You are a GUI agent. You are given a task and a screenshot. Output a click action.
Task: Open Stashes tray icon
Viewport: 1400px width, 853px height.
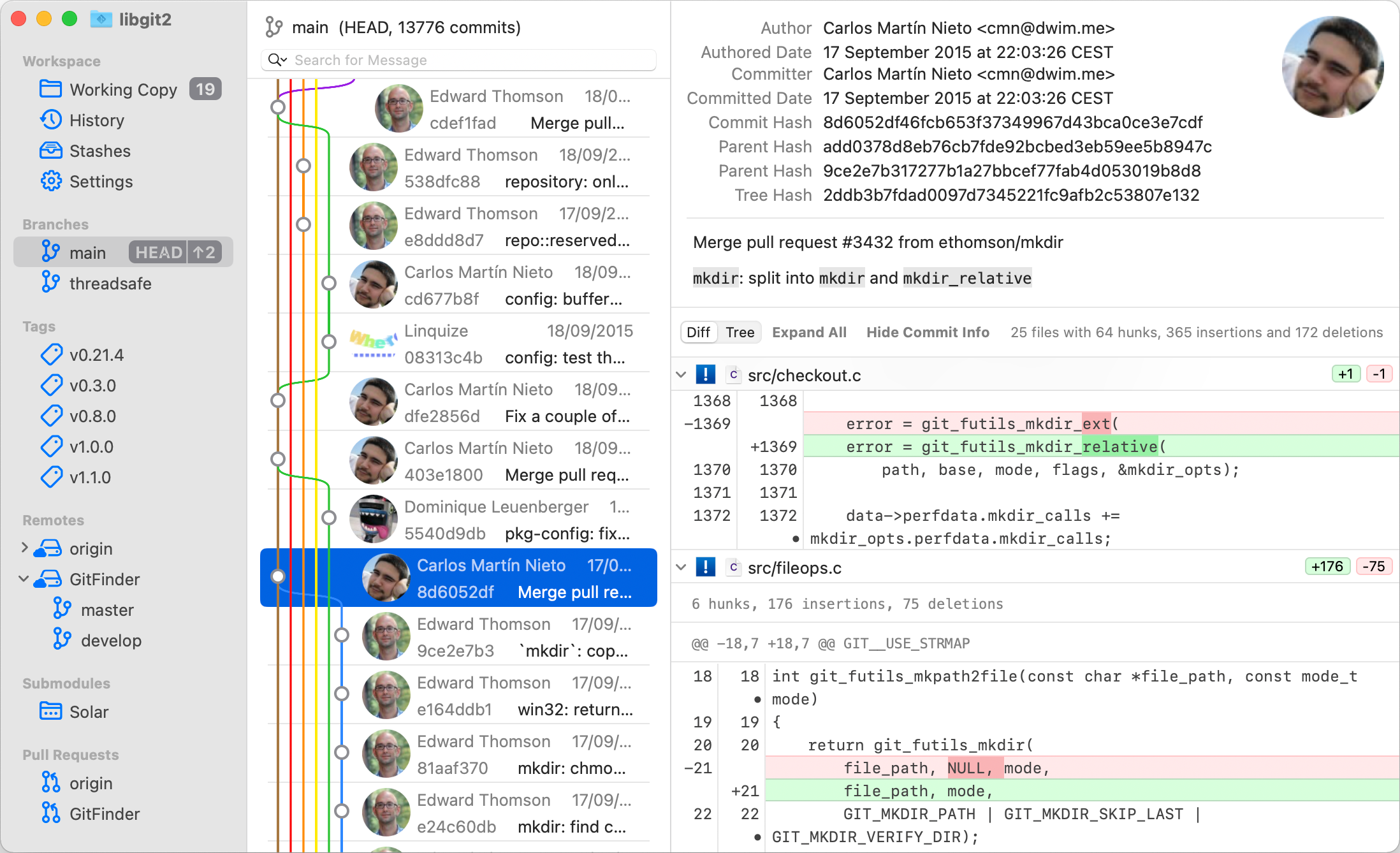(x=50, y=150)
